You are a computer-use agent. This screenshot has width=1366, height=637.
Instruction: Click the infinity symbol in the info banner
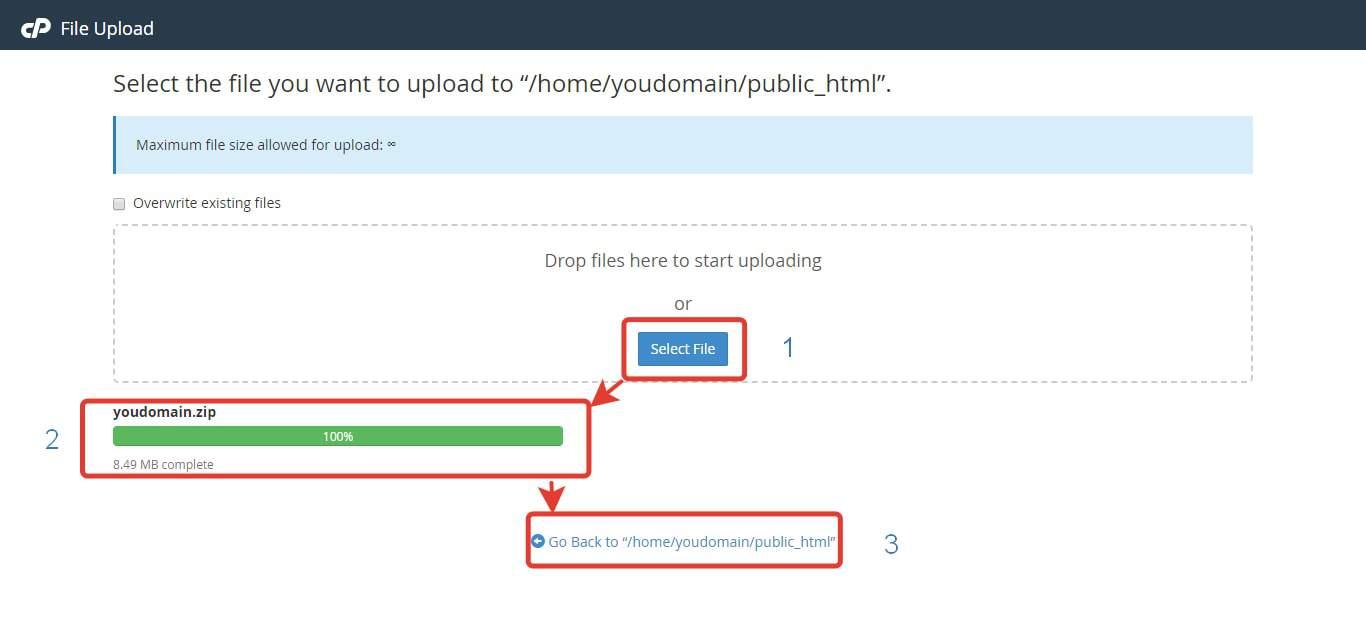[x=391, y=144]
